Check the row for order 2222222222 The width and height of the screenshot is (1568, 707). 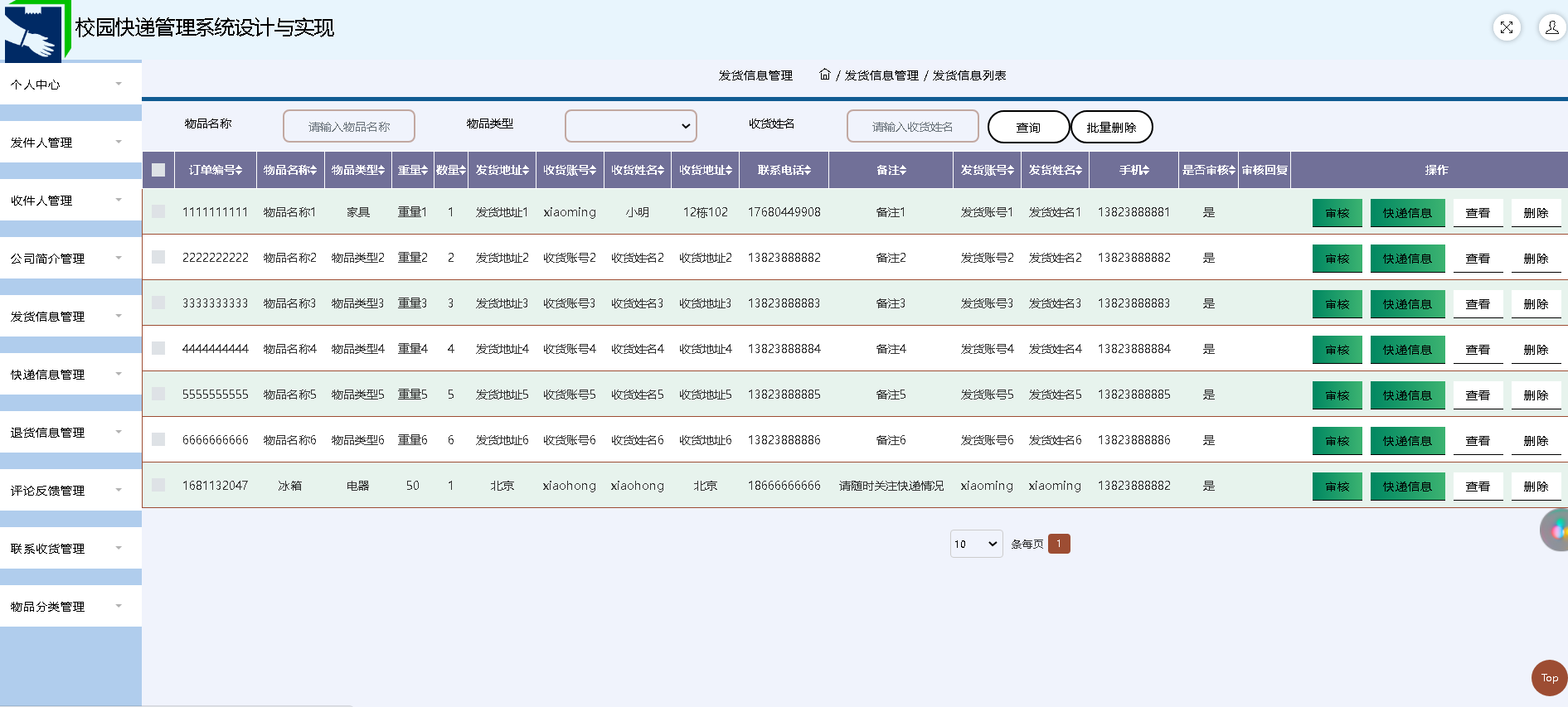tap(158, 257)
